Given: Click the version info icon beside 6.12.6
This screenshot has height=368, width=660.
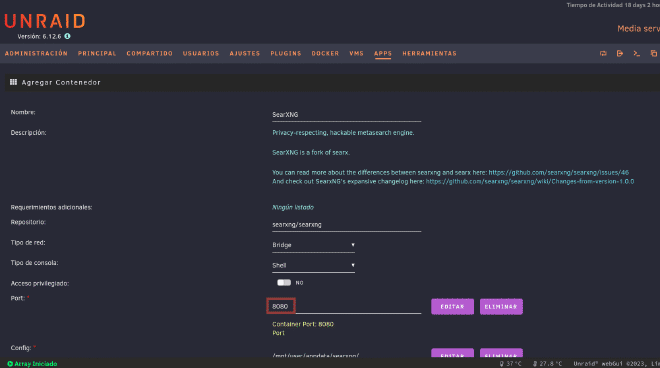Looking at the screenshot, I should coord(67,36).
